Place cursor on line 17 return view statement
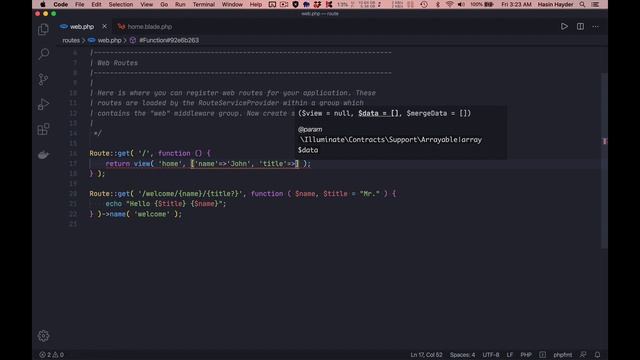The width and height of the screenshot is (640, 360). 208,164
